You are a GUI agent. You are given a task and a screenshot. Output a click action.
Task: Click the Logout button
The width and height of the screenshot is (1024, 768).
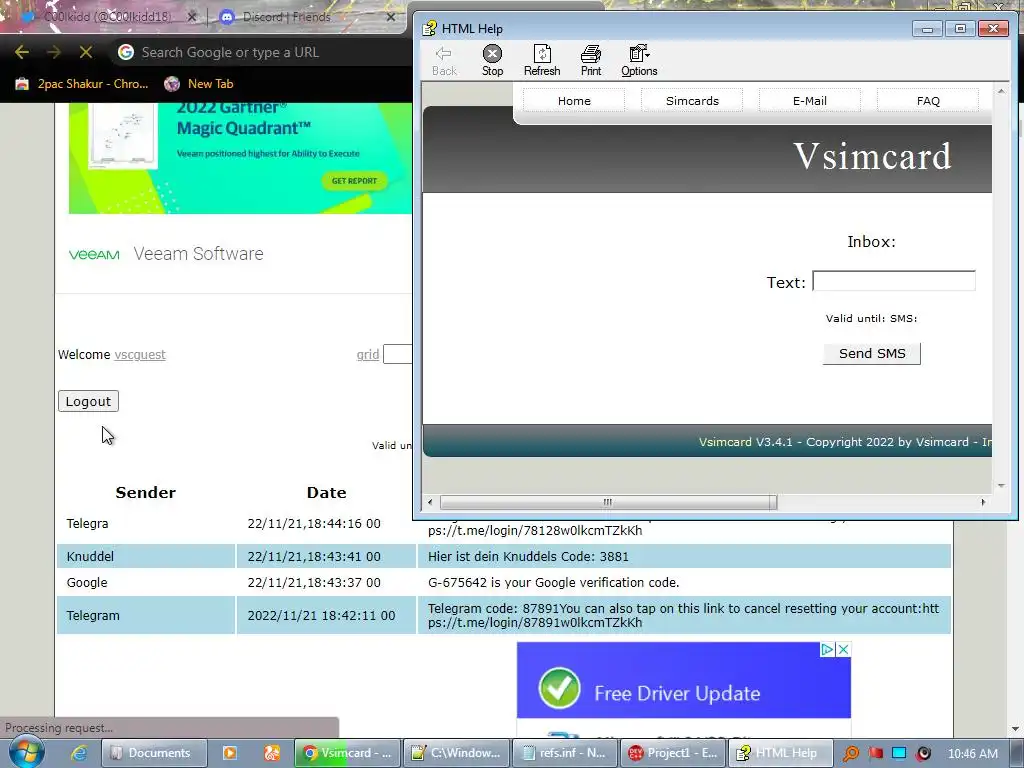tap(88, 401)
